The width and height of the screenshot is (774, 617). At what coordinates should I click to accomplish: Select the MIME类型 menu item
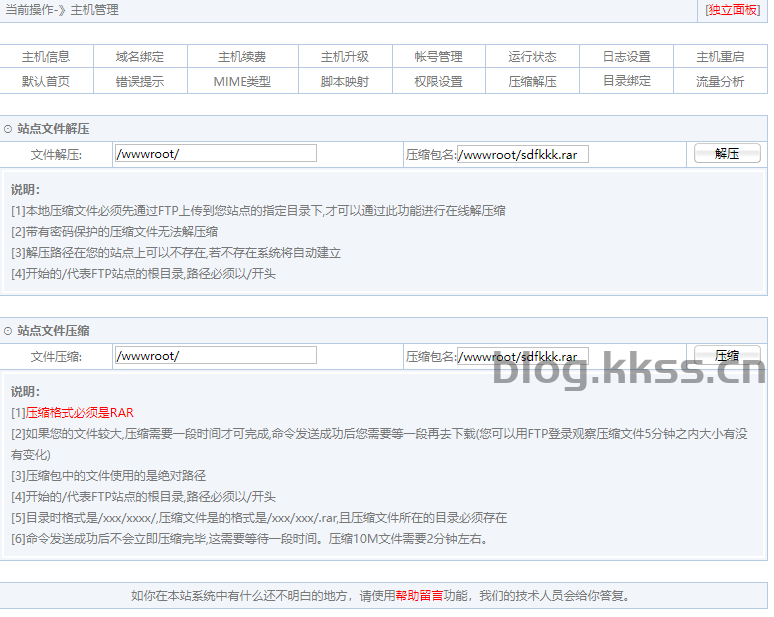pos(242,82)
